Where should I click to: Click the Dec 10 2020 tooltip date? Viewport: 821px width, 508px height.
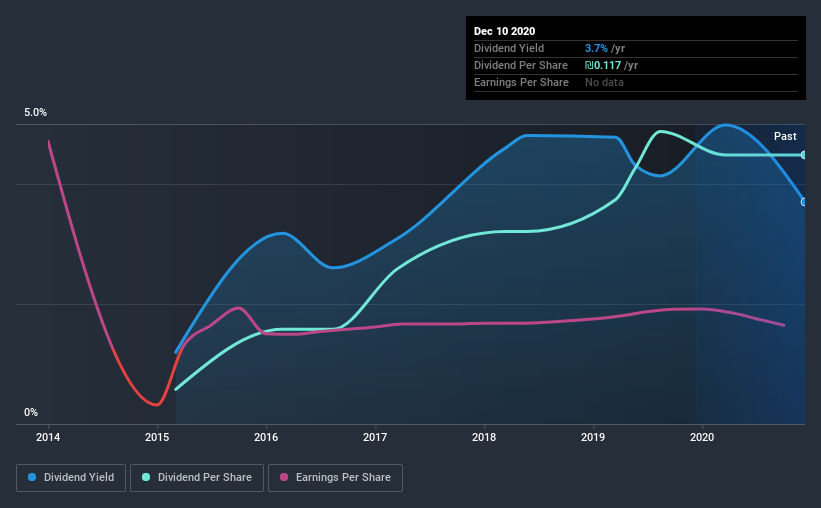pos(504,31)
